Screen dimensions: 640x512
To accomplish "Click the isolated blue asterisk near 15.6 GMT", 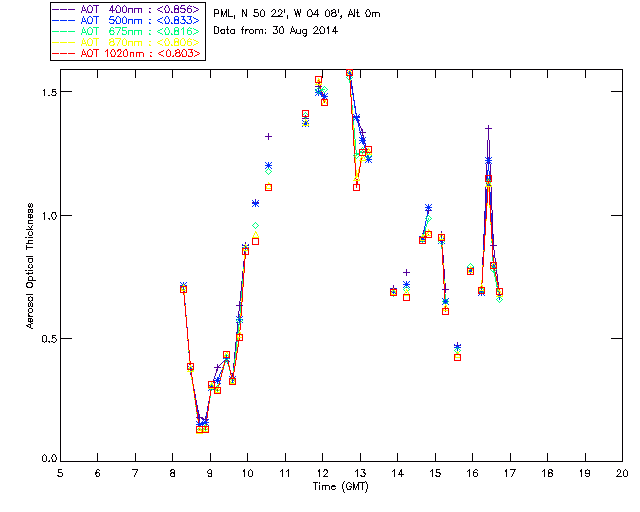I will pyautogui.click(x=457, y=347).
